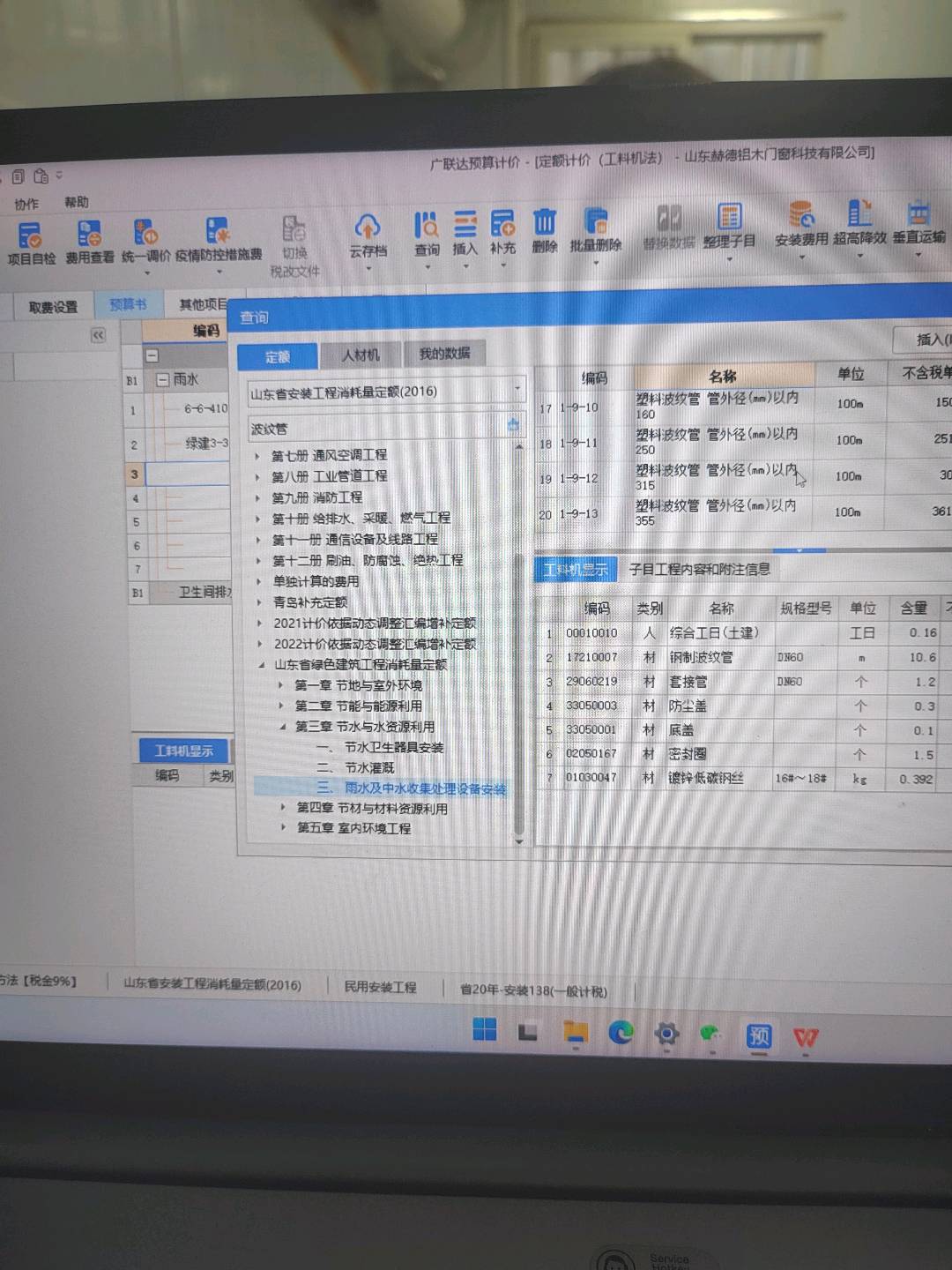
Task: Open the WPS Office taskbar icon
Action: [806, 1037]
